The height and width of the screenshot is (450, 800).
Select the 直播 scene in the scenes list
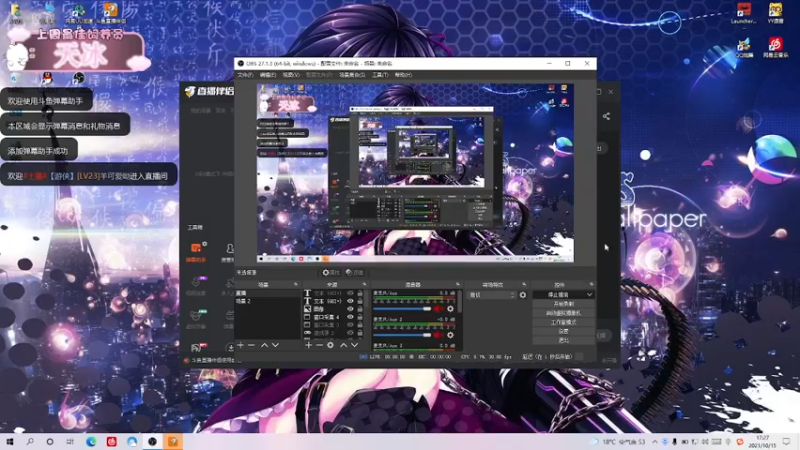coord(267,293)
